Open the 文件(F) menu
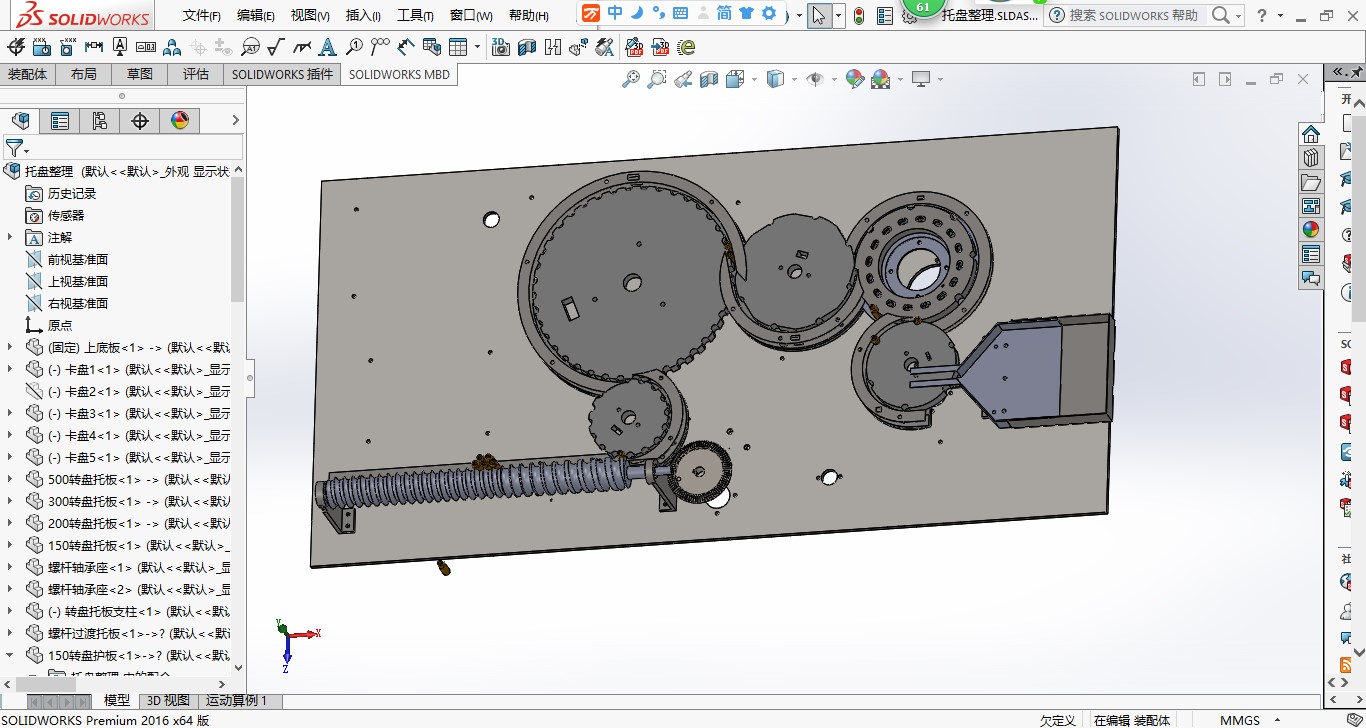Screen dimensions: 1366x728 [x=202, y=16]
